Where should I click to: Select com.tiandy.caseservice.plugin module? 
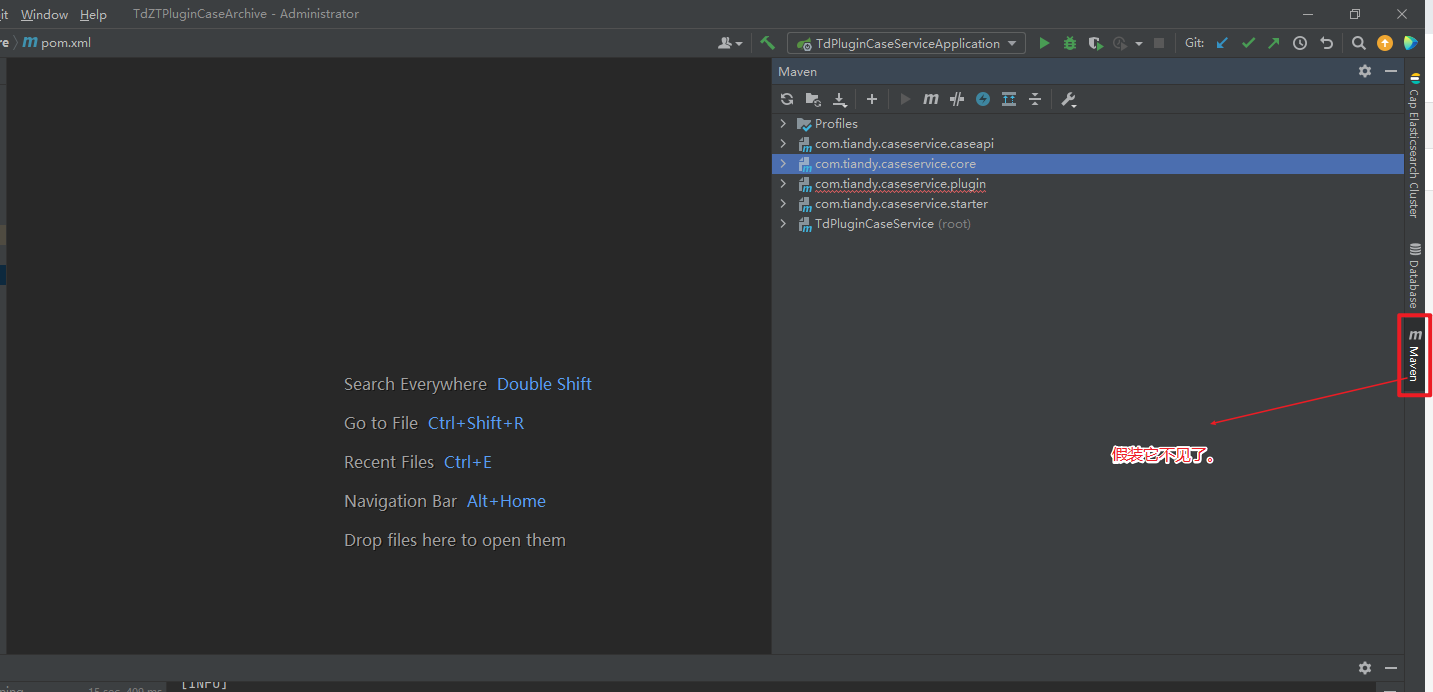tap(900, 184)
